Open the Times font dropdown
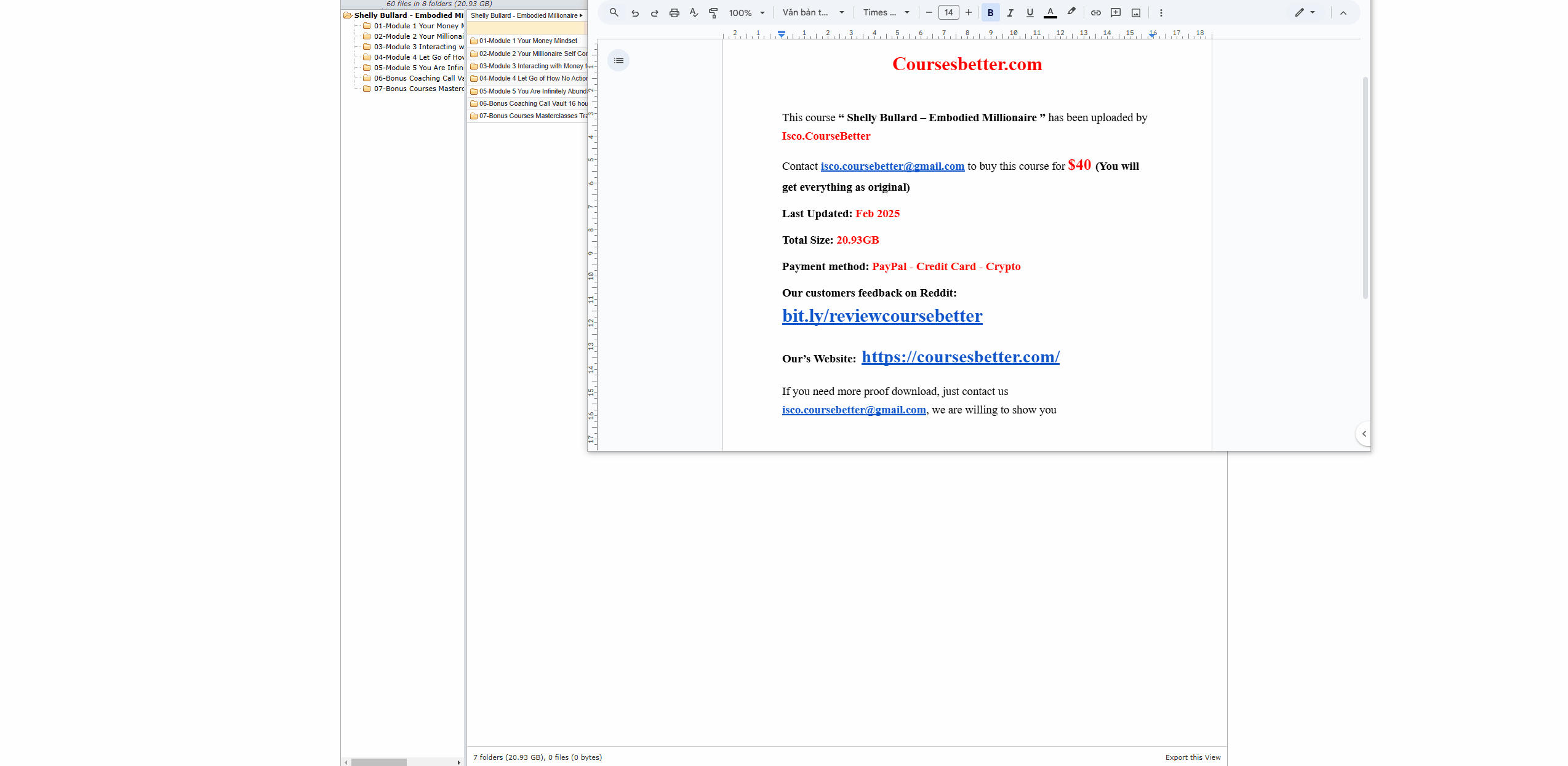This screenshot has width=1568, height=766. (886, 13)
